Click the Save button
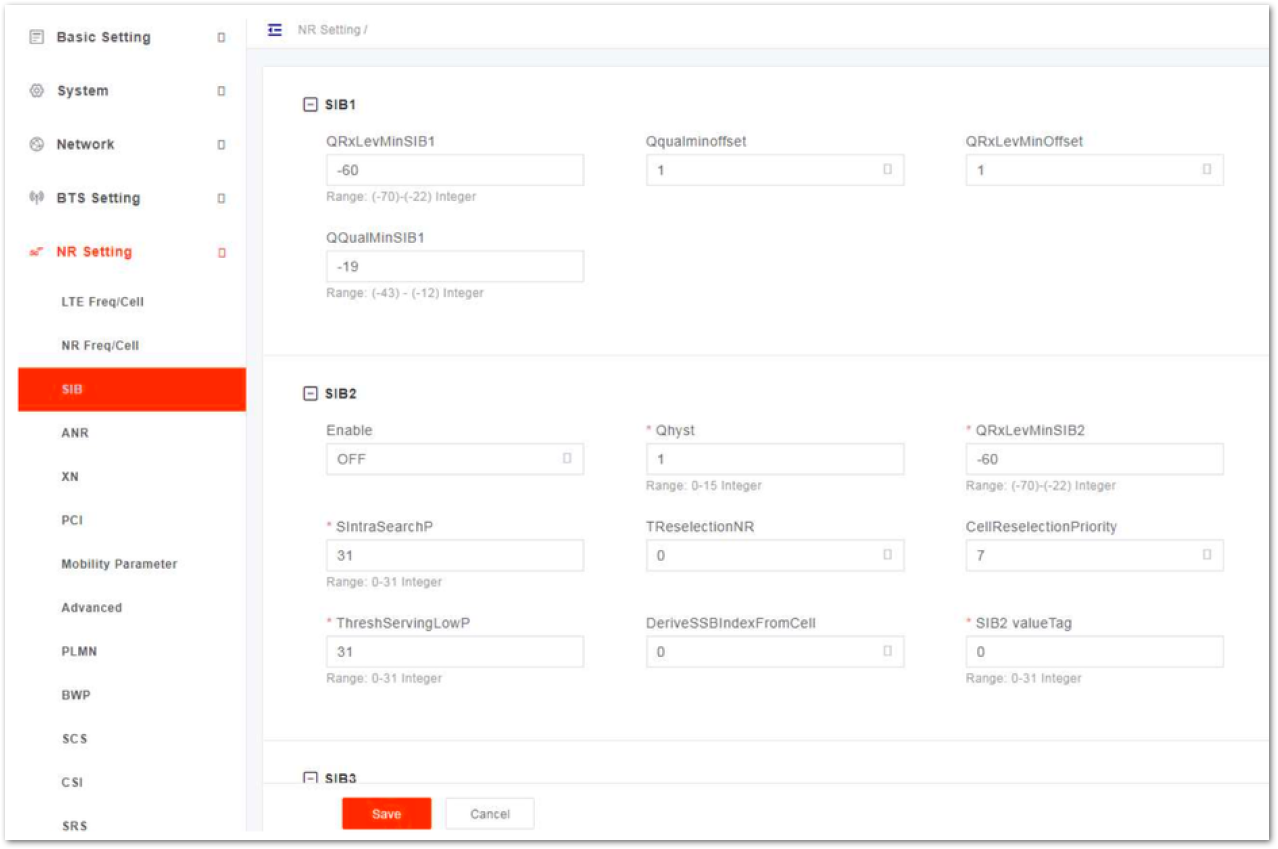 coord(386,814)
